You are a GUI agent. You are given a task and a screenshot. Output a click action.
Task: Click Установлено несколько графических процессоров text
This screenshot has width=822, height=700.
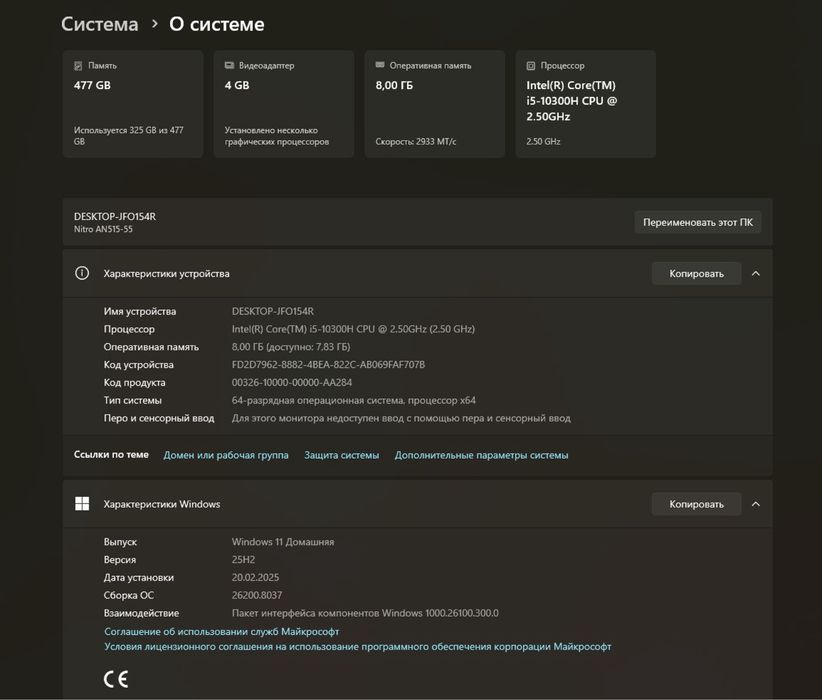[x=277, y=136]
